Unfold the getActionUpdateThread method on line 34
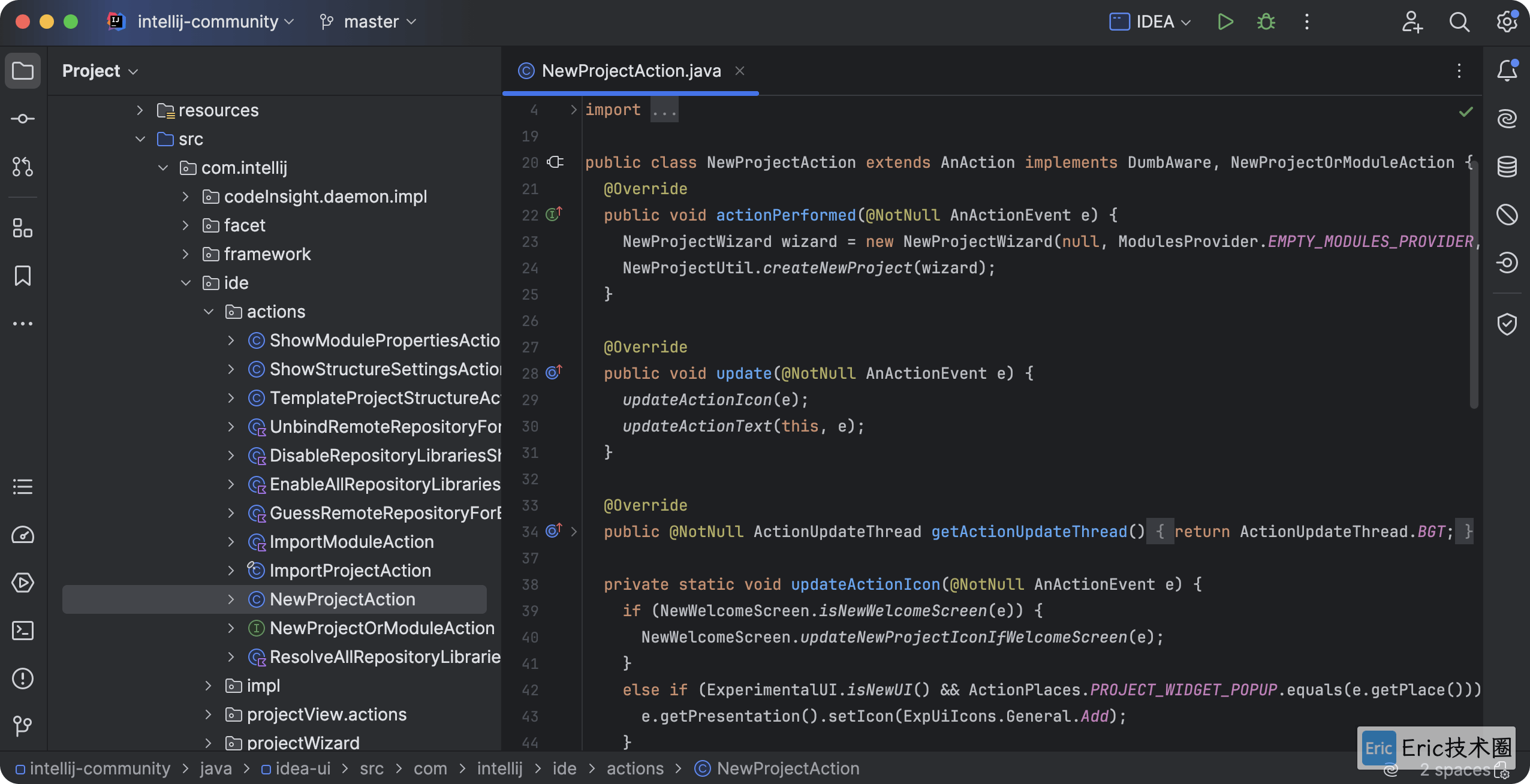 pyautogui.click(x=573, y=531)
